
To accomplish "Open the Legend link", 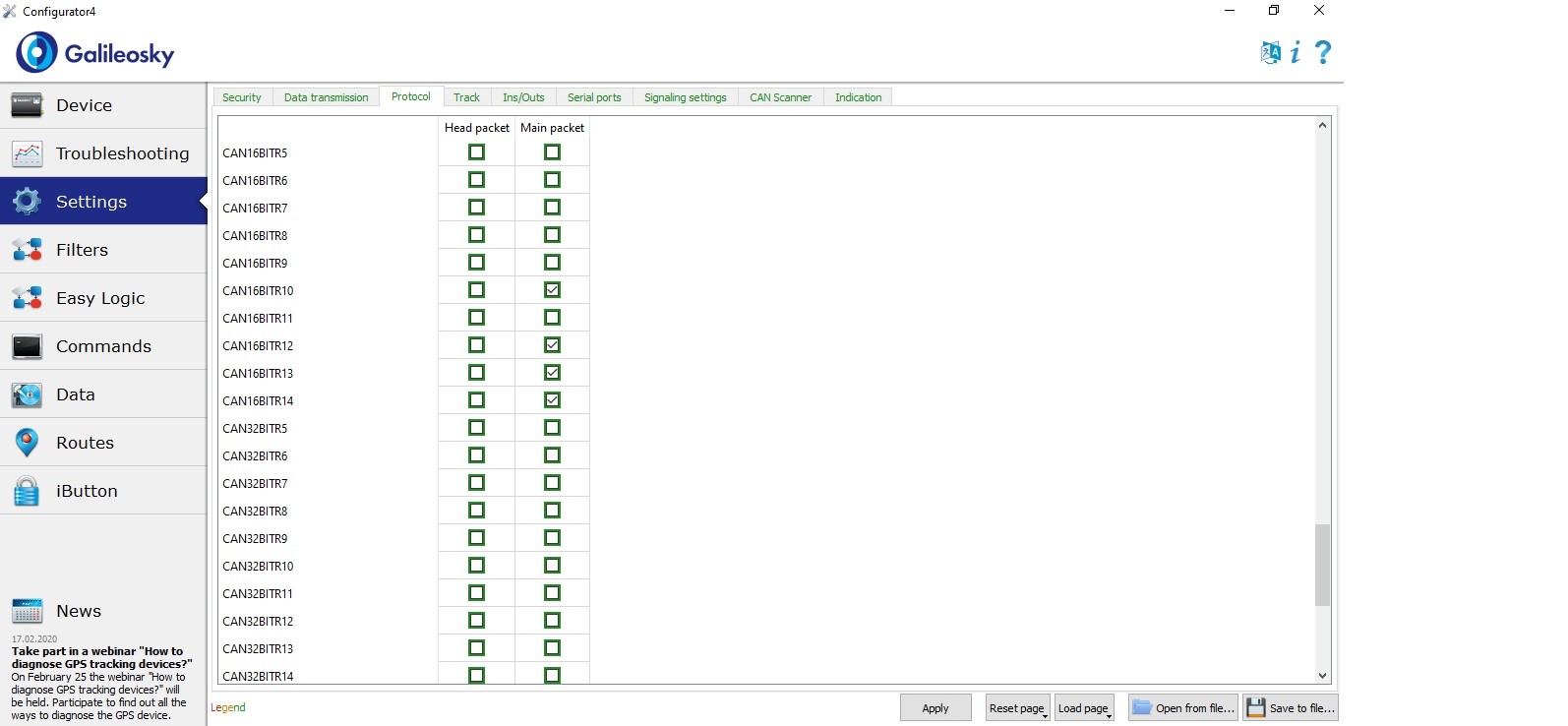I will point(228,707).
